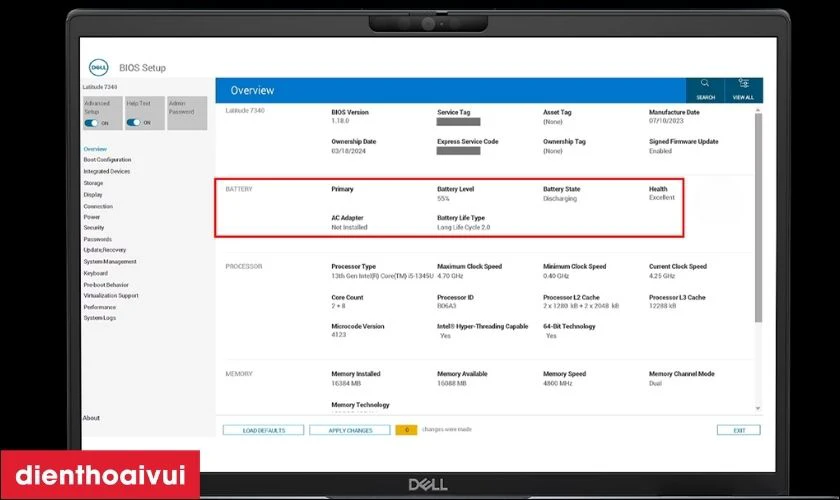Screen dimensions: 840x500
Task: Click the Exit button
Action: (738, 430)
